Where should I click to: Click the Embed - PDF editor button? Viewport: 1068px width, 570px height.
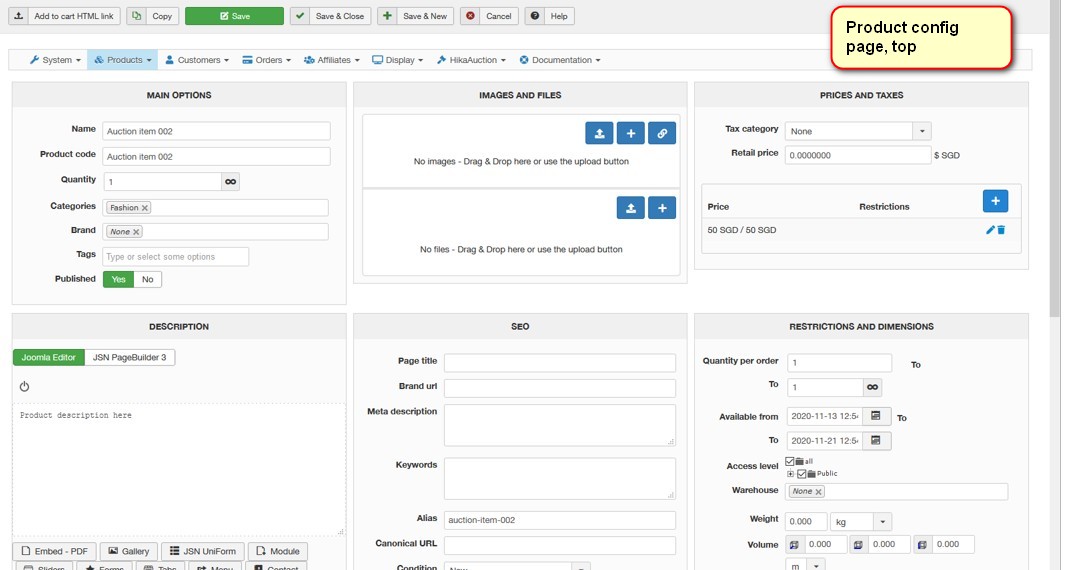54,552
